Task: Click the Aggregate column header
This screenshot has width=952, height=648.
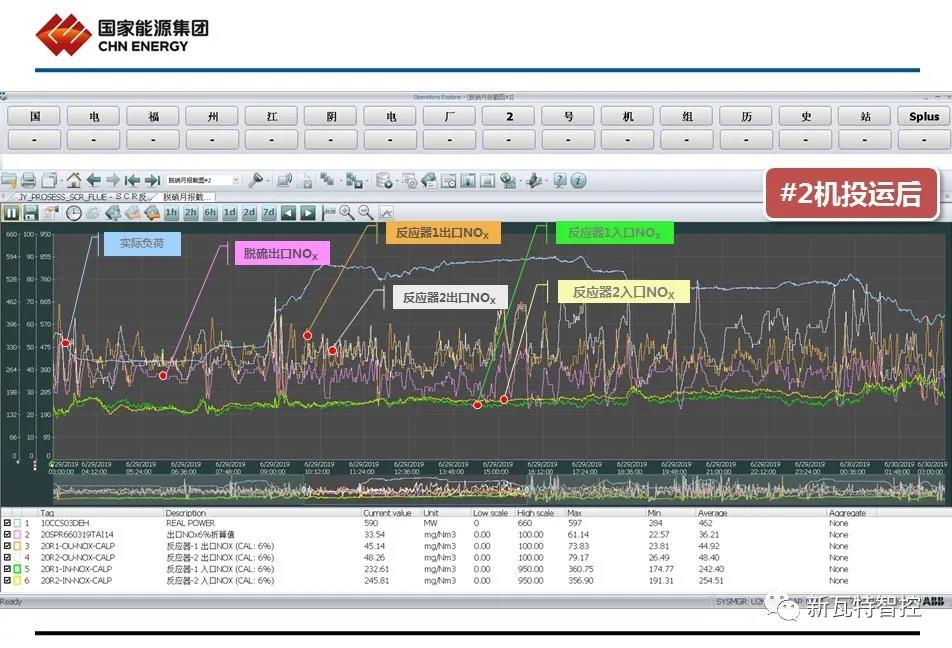Action: (847, 513)
